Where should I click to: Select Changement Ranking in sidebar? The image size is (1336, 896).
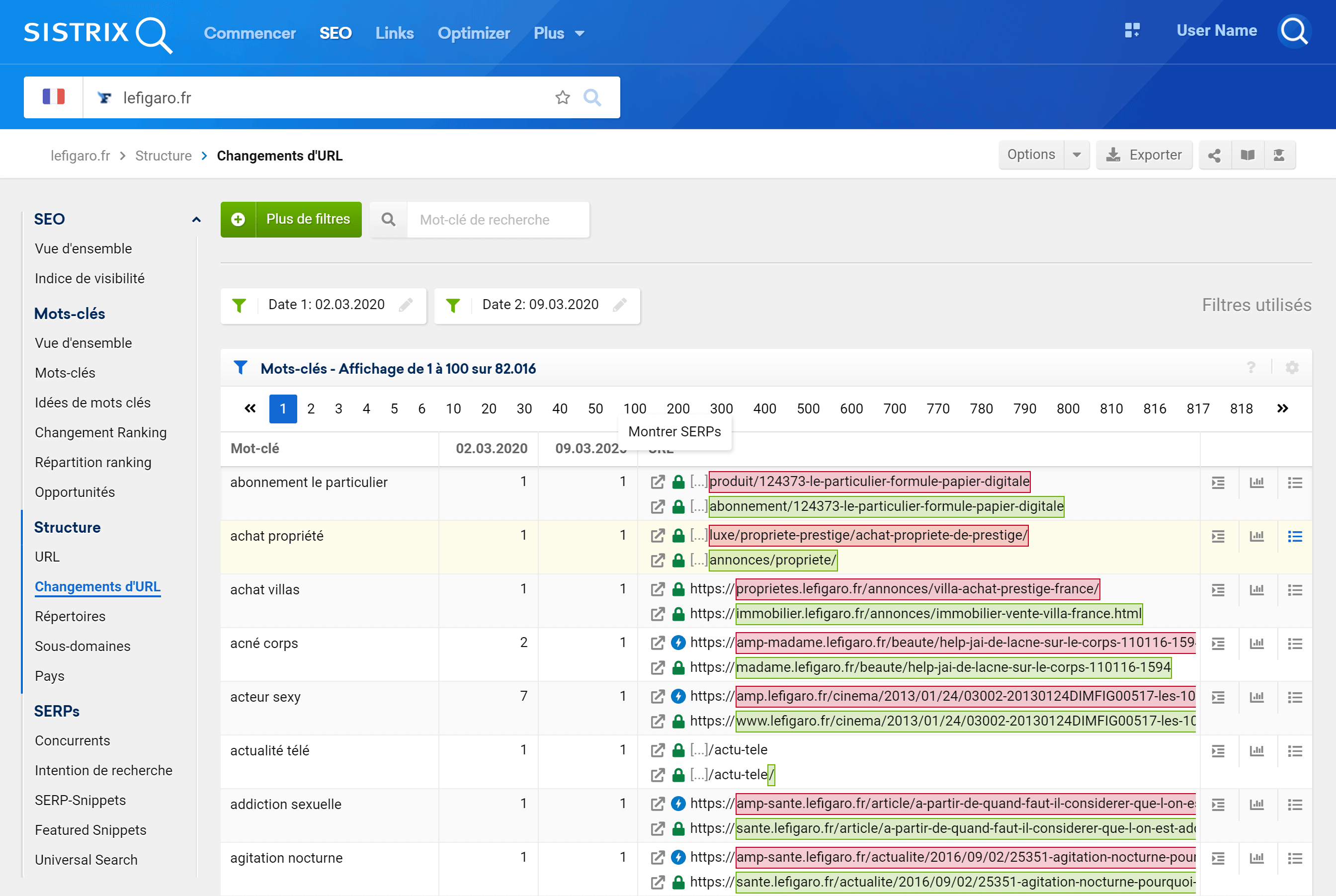click(x=100, y=433)
